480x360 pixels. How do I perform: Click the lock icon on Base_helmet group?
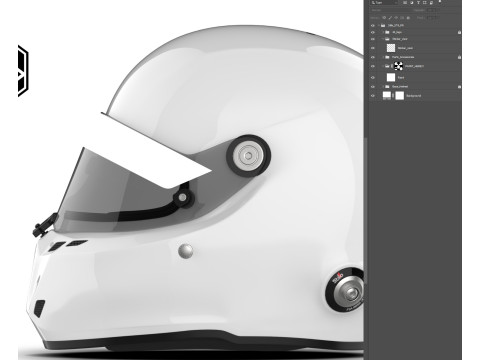point(459,87)
